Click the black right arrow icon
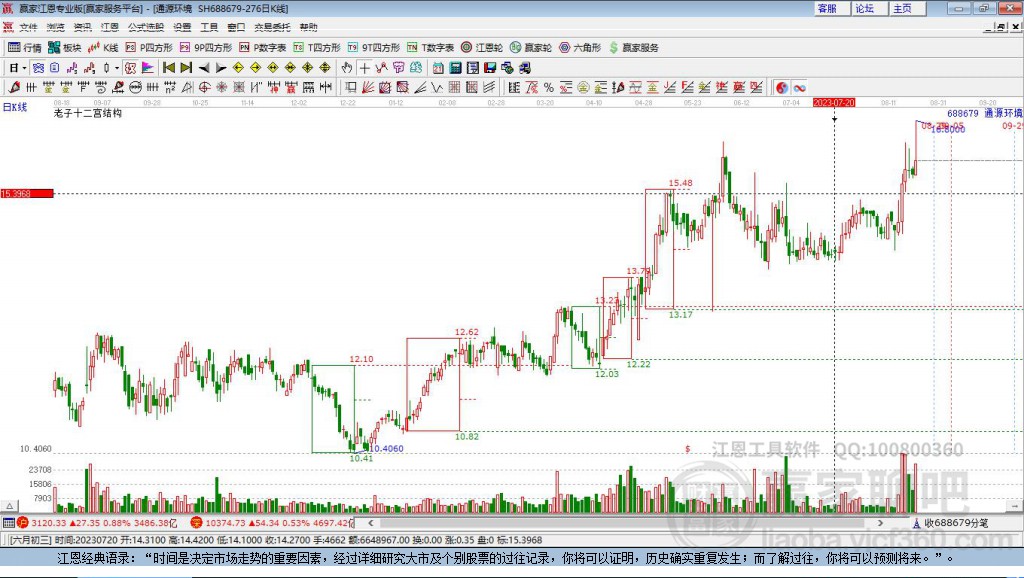Image resolution: width=1024 pixels, height=578 pixels. tap(221, 68)
